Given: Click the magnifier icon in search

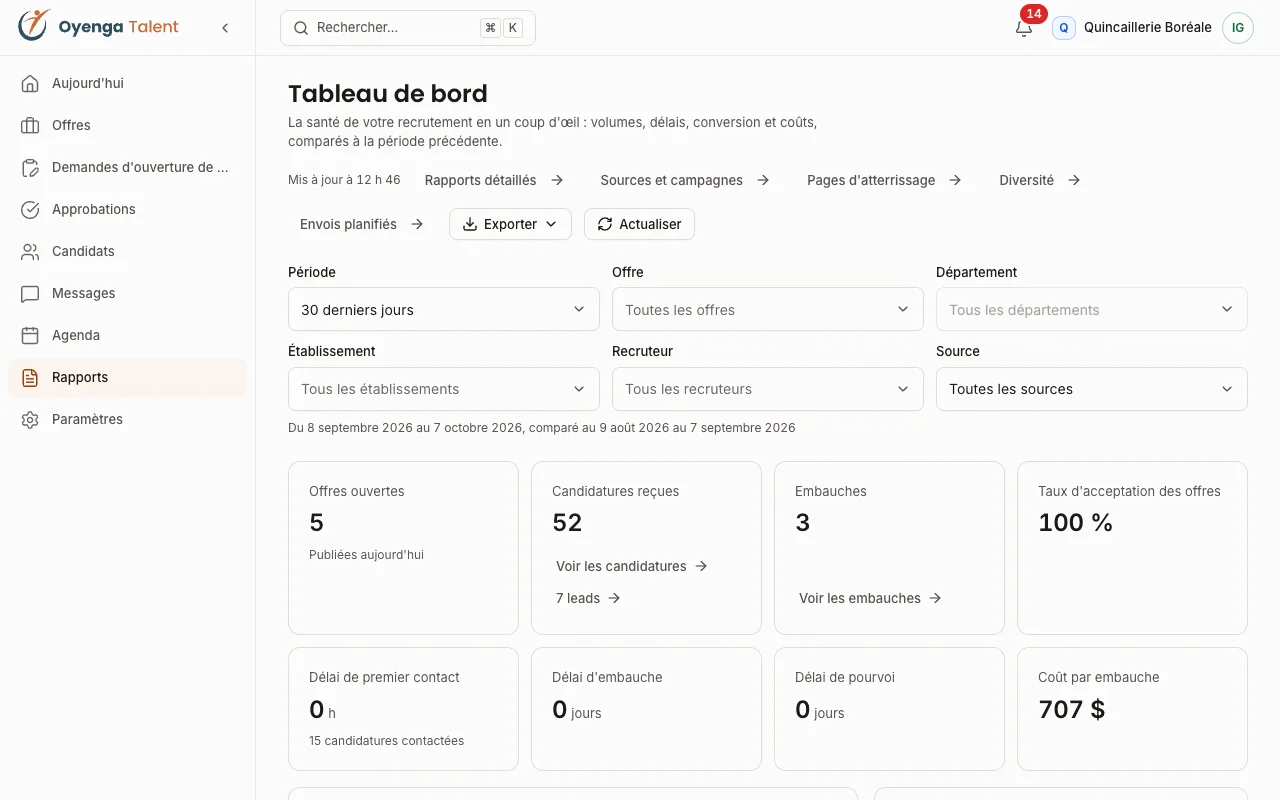Looking at the screenshot, I should pos(301,28).
